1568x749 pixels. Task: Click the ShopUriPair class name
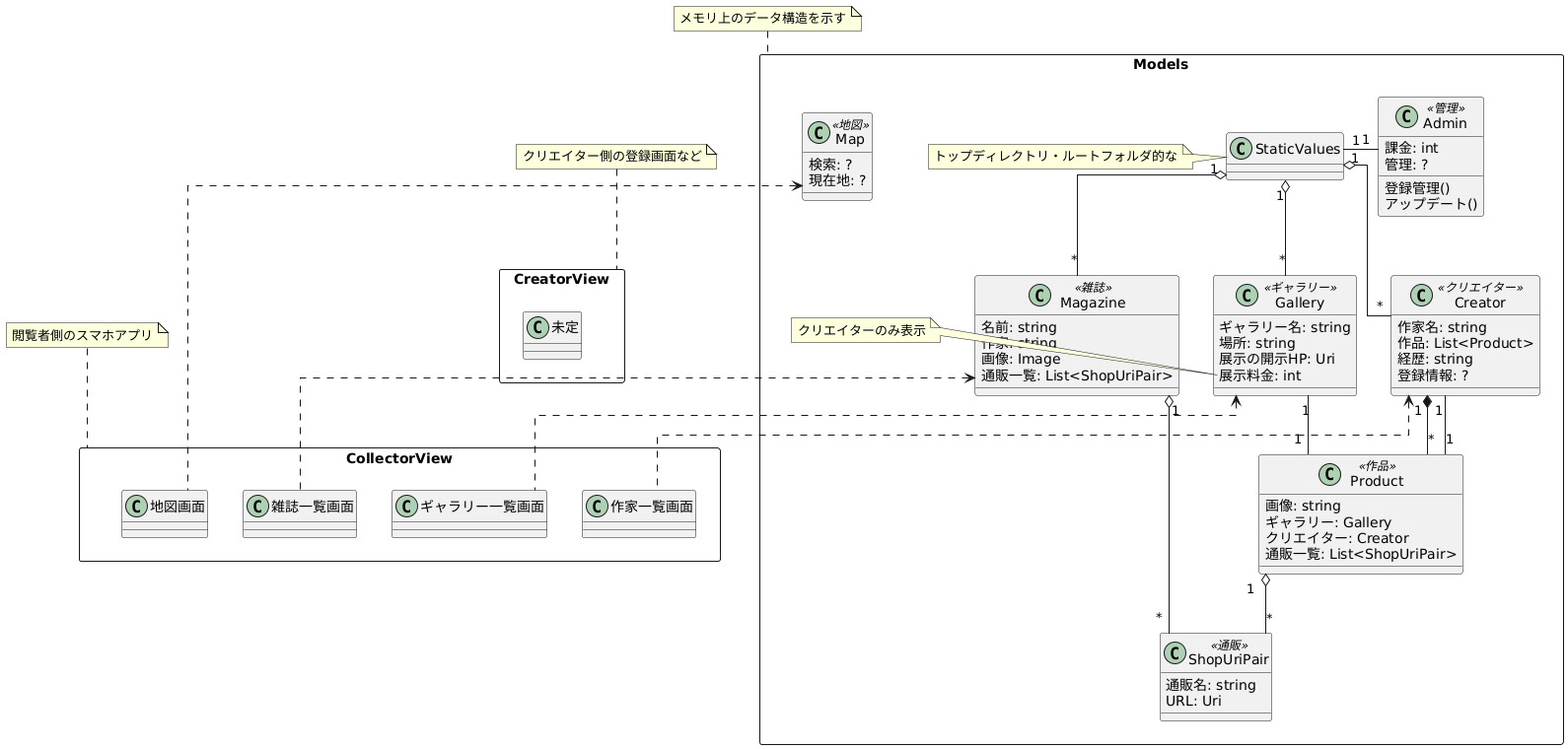click(1228, 658)
